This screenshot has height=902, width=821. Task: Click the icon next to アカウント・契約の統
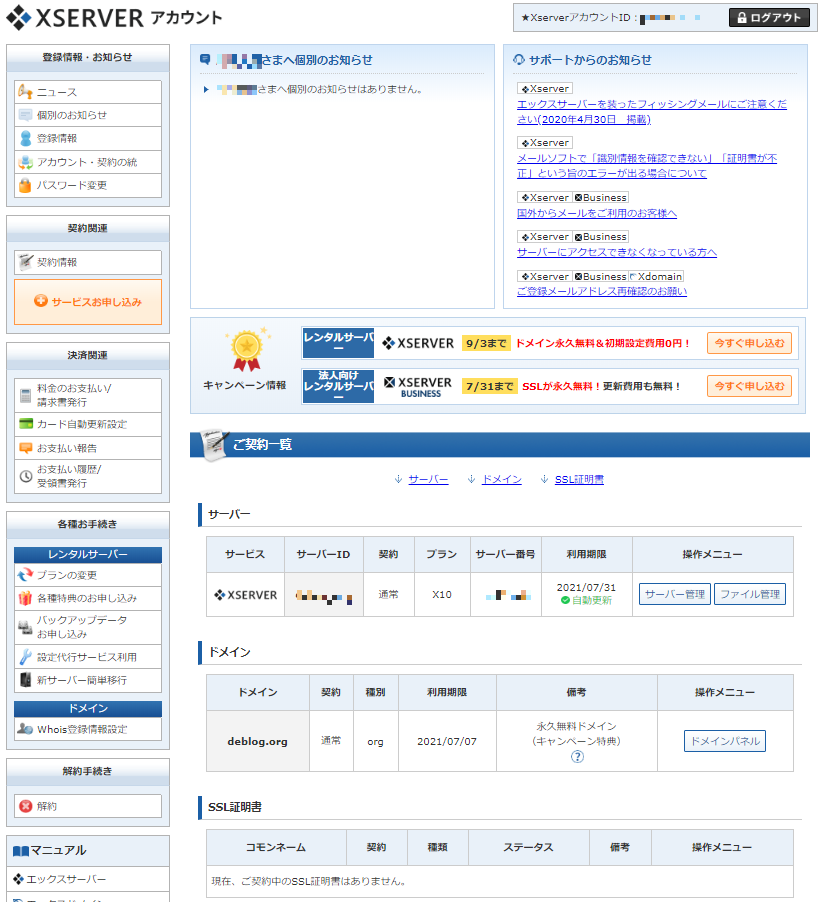[25, 162]
